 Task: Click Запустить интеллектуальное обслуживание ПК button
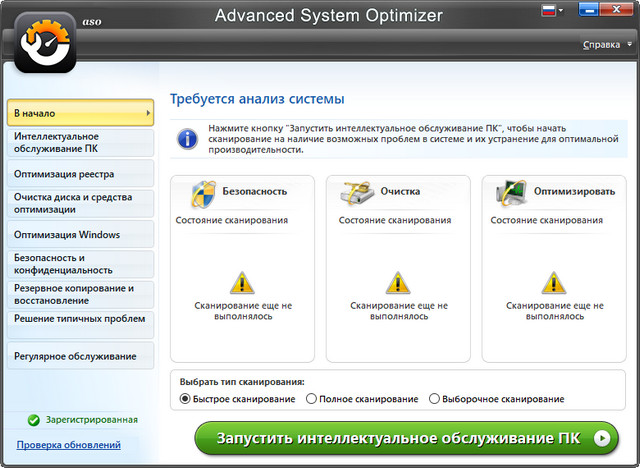tap(407, 438)
